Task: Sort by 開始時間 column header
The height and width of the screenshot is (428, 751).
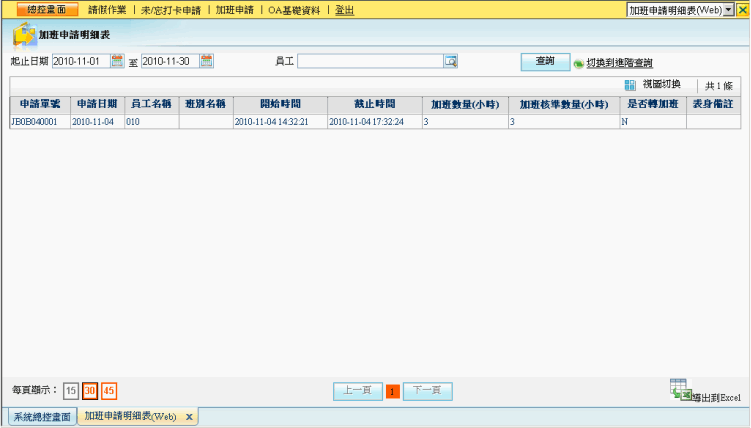Action: click(280, 104)
